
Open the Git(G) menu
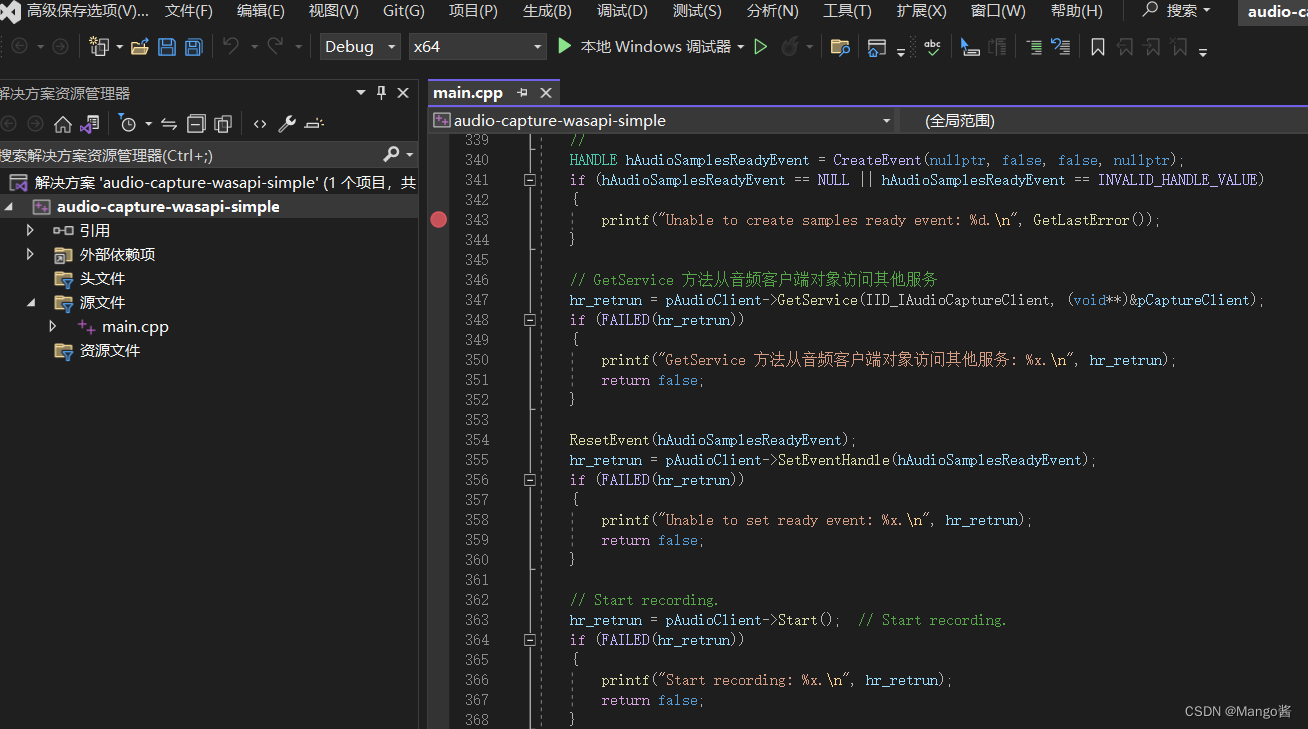[404, 11]
